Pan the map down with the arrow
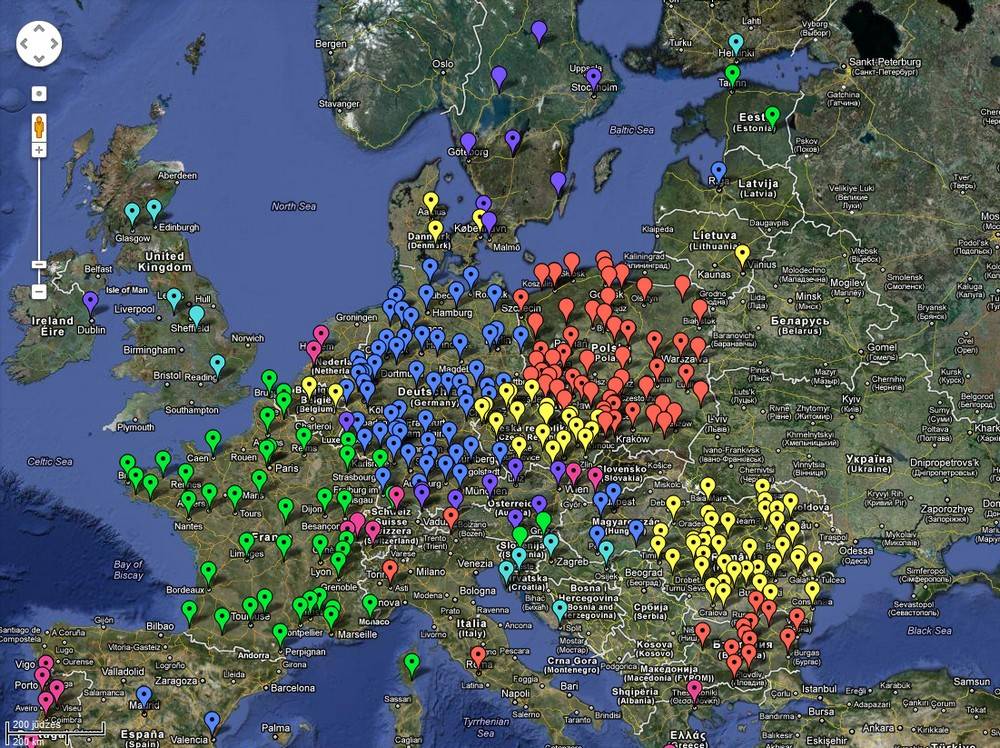Viewport: 1000px width, 748px height. pos(39,57)
